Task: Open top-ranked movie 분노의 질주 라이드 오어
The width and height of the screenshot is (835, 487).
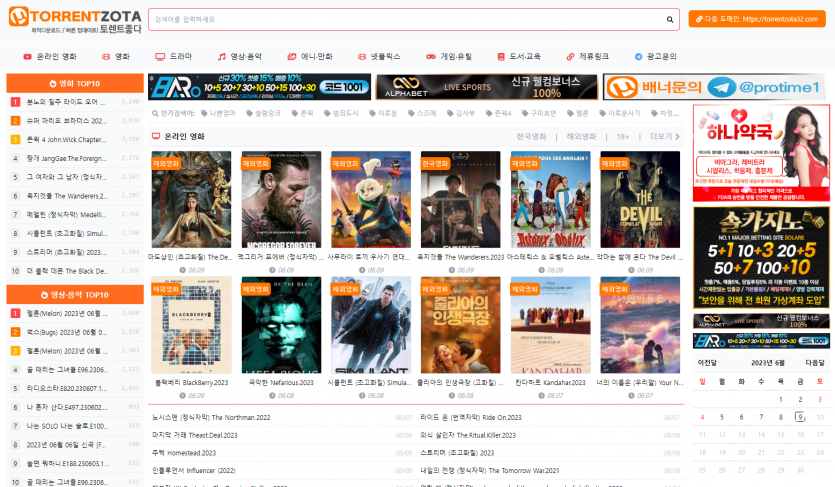Action: [x=66, y=102]
